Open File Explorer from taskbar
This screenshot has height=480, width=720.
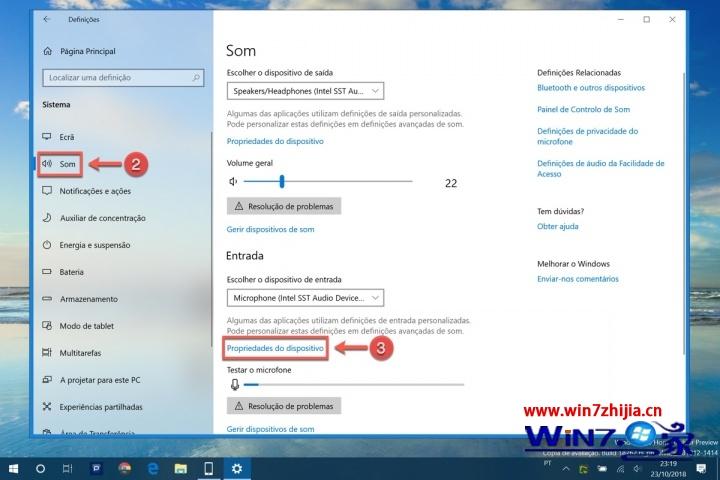click(180, 469)
